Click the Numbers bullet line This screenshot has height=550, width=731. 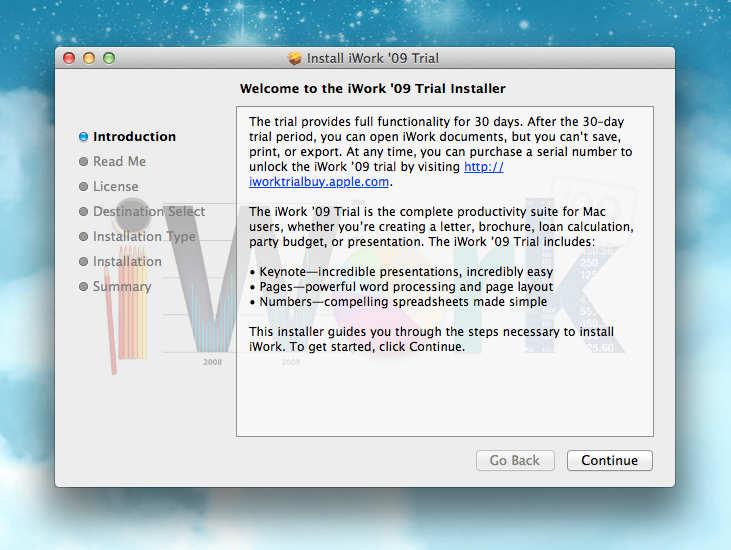(x=398, y=302)
